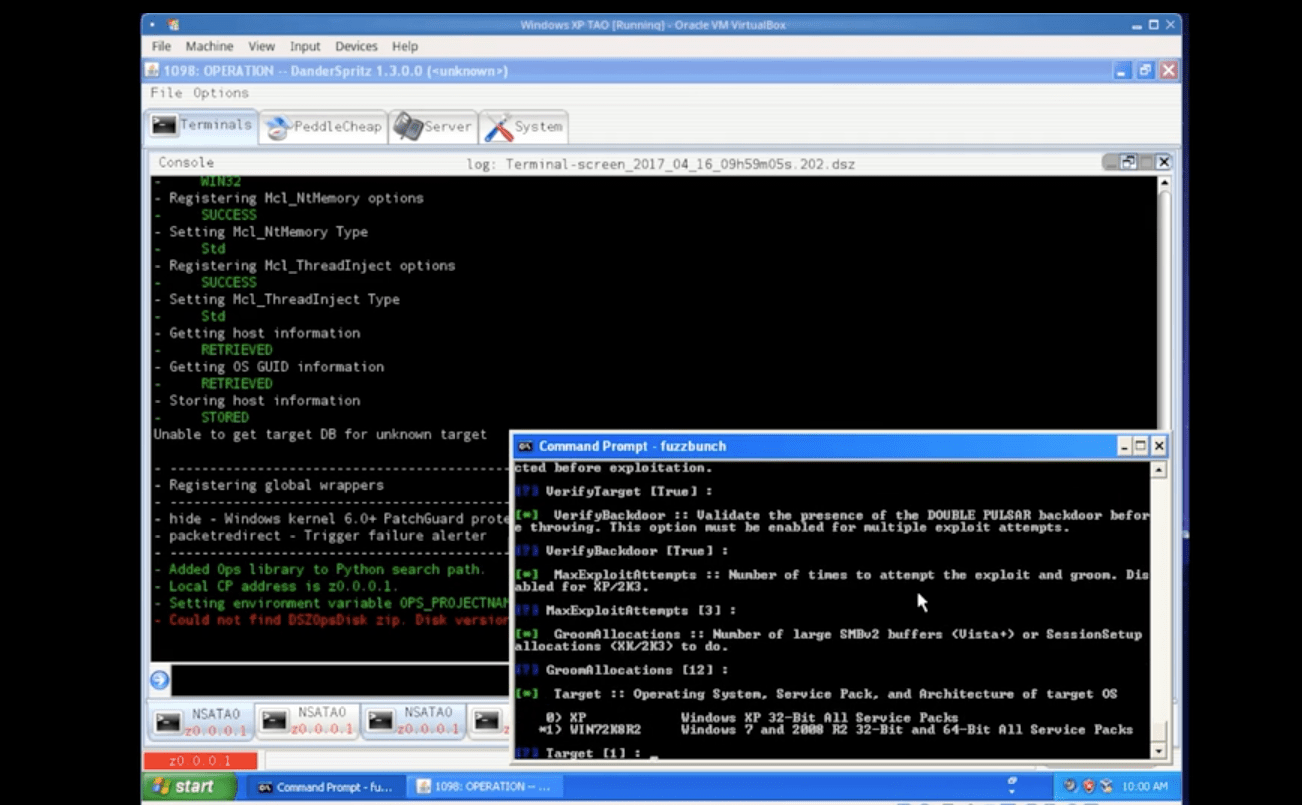1302x805 pixels.
Task: Click the Server tab's headset icon
Action: click(x=406, y=126)
